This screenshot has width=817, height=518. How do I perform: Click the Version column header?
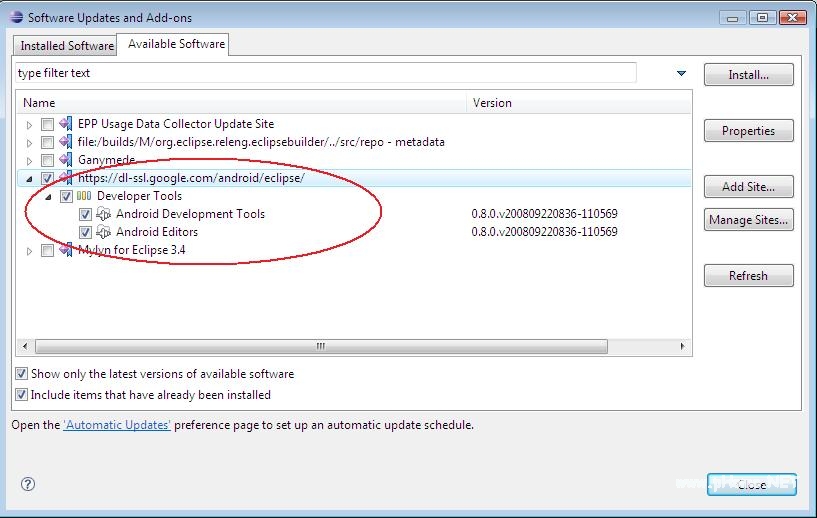coord(579,103)
